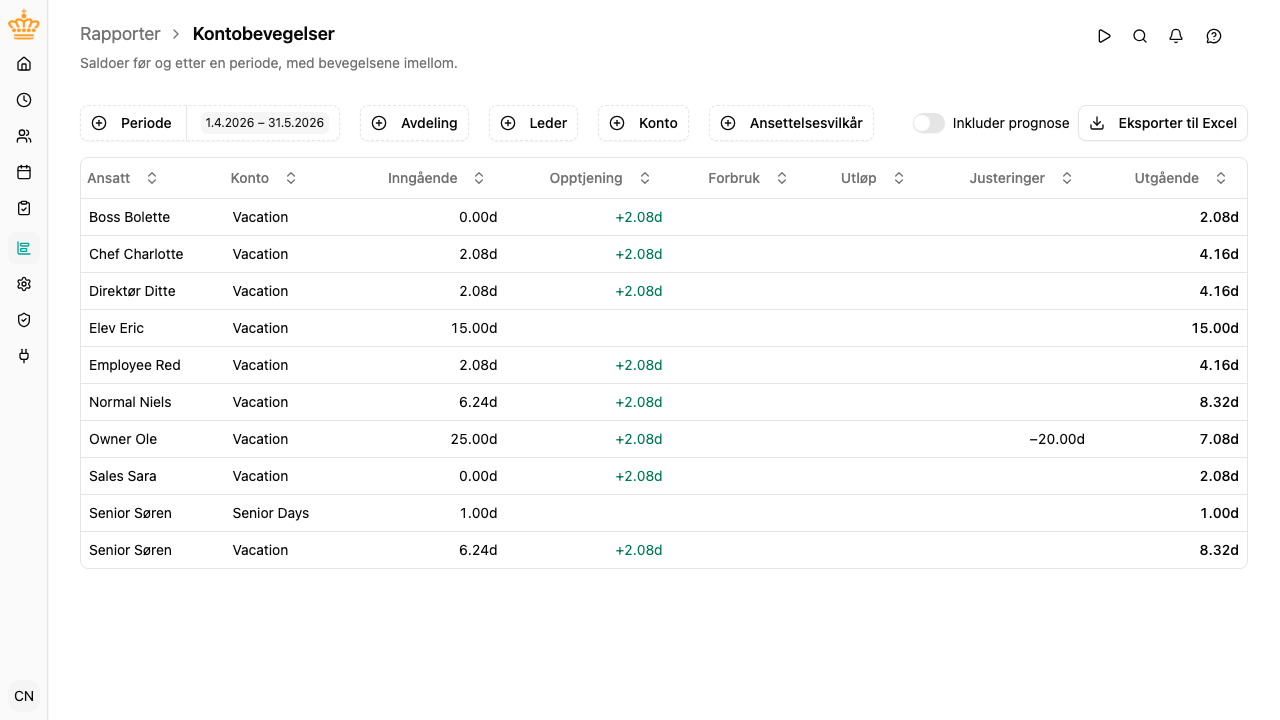Select Owner Ole row name
The image size is (1280, 720).
(x=123, y=439)
